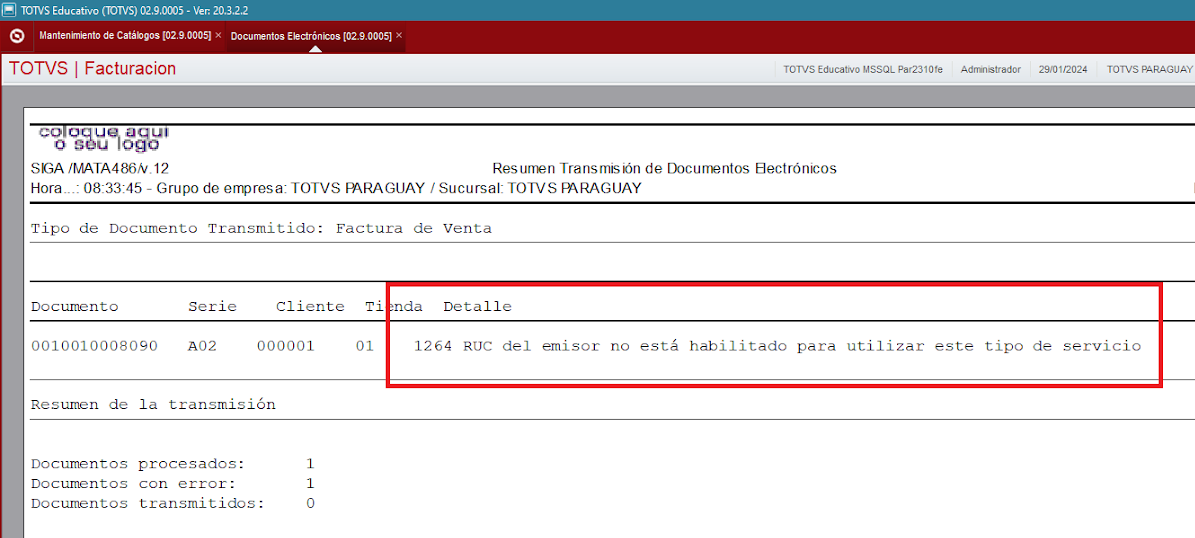Close the Mantenimiento de Catálogos tab
1195x538 pixels.
coord(219,36)
